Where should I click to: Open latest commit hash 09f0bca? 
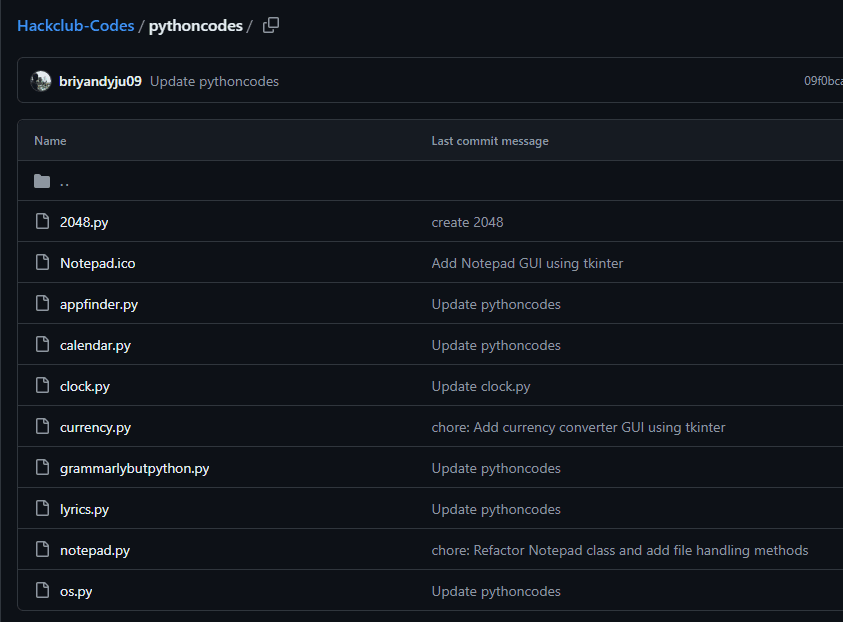(822, 81)
